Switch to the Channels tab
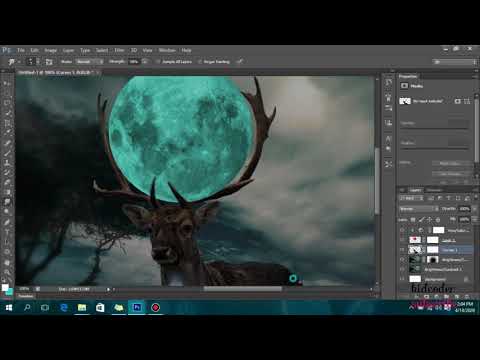The width and height of the screenshot is (480, 360). click(x=435, y=190)
